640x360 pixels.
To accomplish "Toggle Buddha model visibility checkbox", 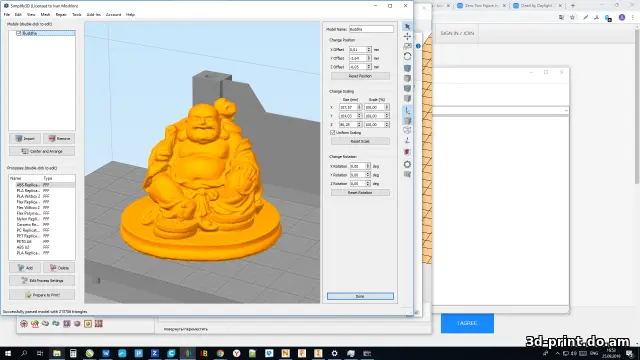I will [x=18, y=33].
